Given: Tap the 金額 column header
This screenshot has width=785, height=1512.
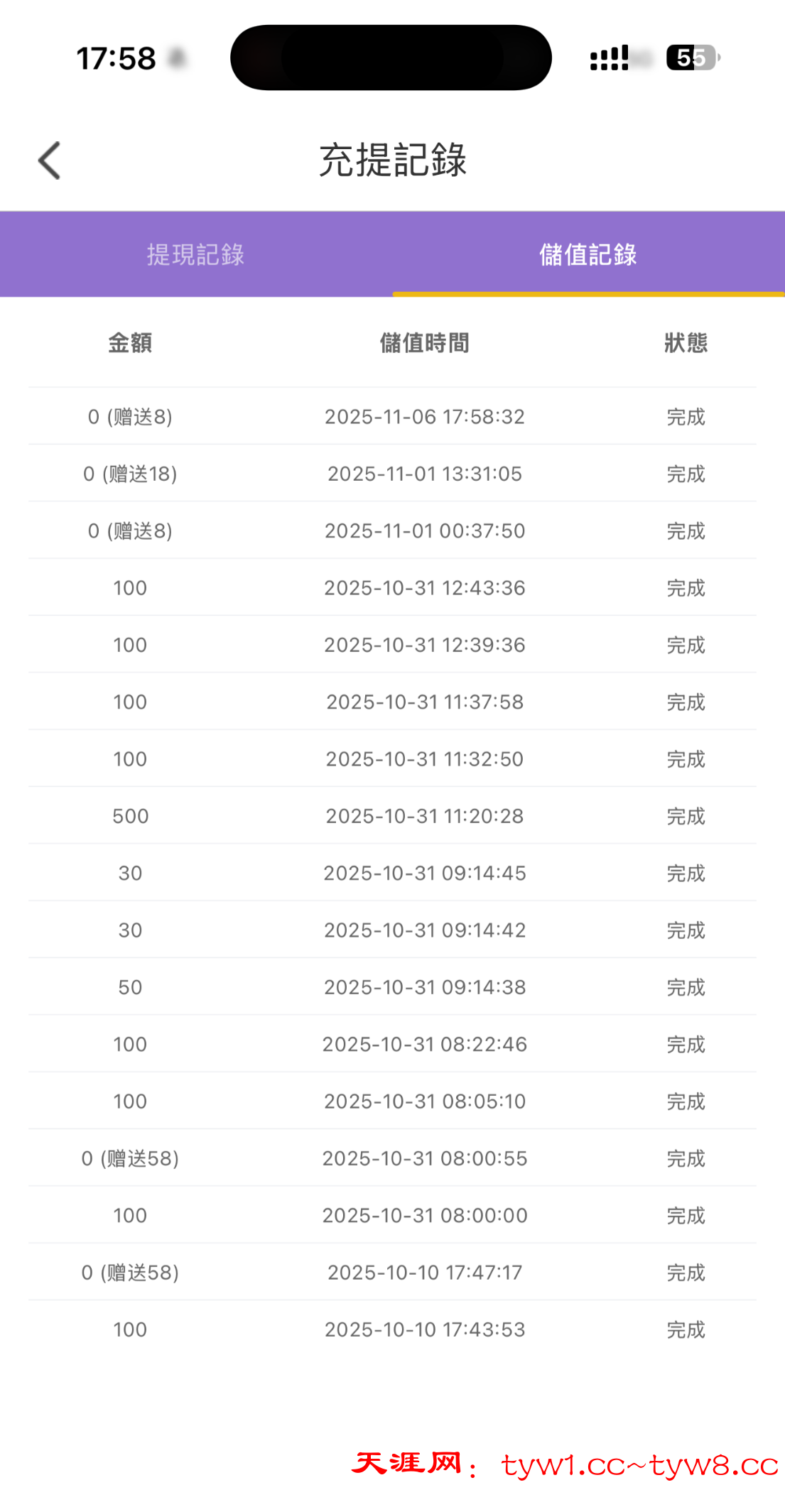Looking at the screenshot, I should click(130, 343).
